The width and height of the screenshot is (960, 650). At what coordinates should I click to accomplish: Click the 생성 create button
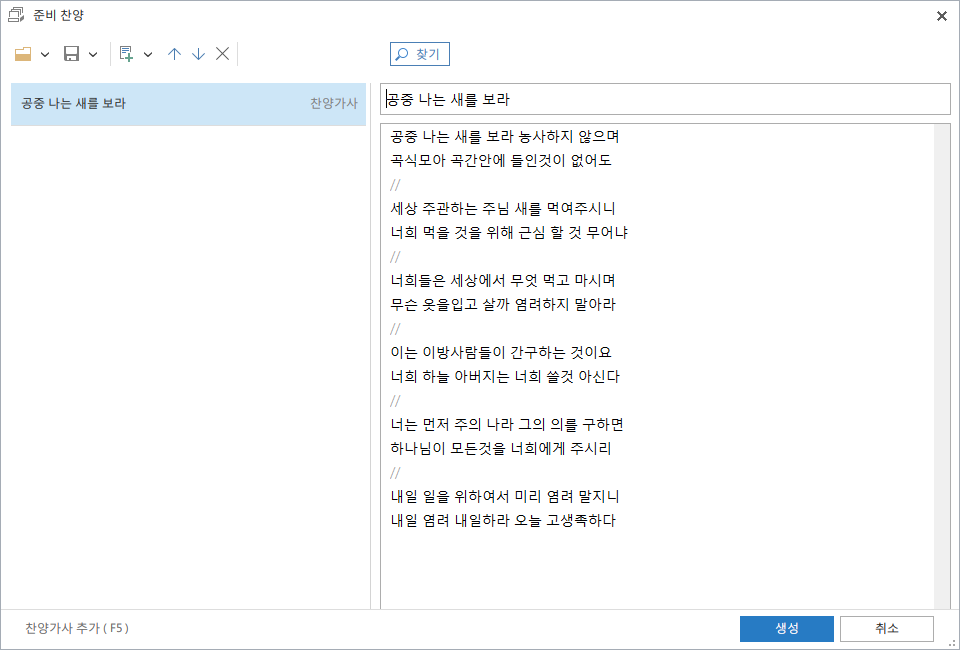[x=787, y=629]
